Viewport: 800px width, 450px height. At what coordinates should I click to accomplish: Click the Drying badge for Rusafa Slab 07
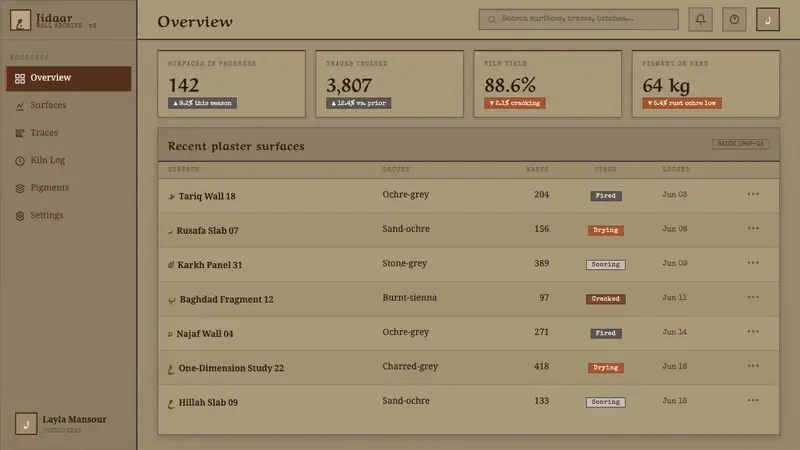pyautogui.click(x=606, y=230)
